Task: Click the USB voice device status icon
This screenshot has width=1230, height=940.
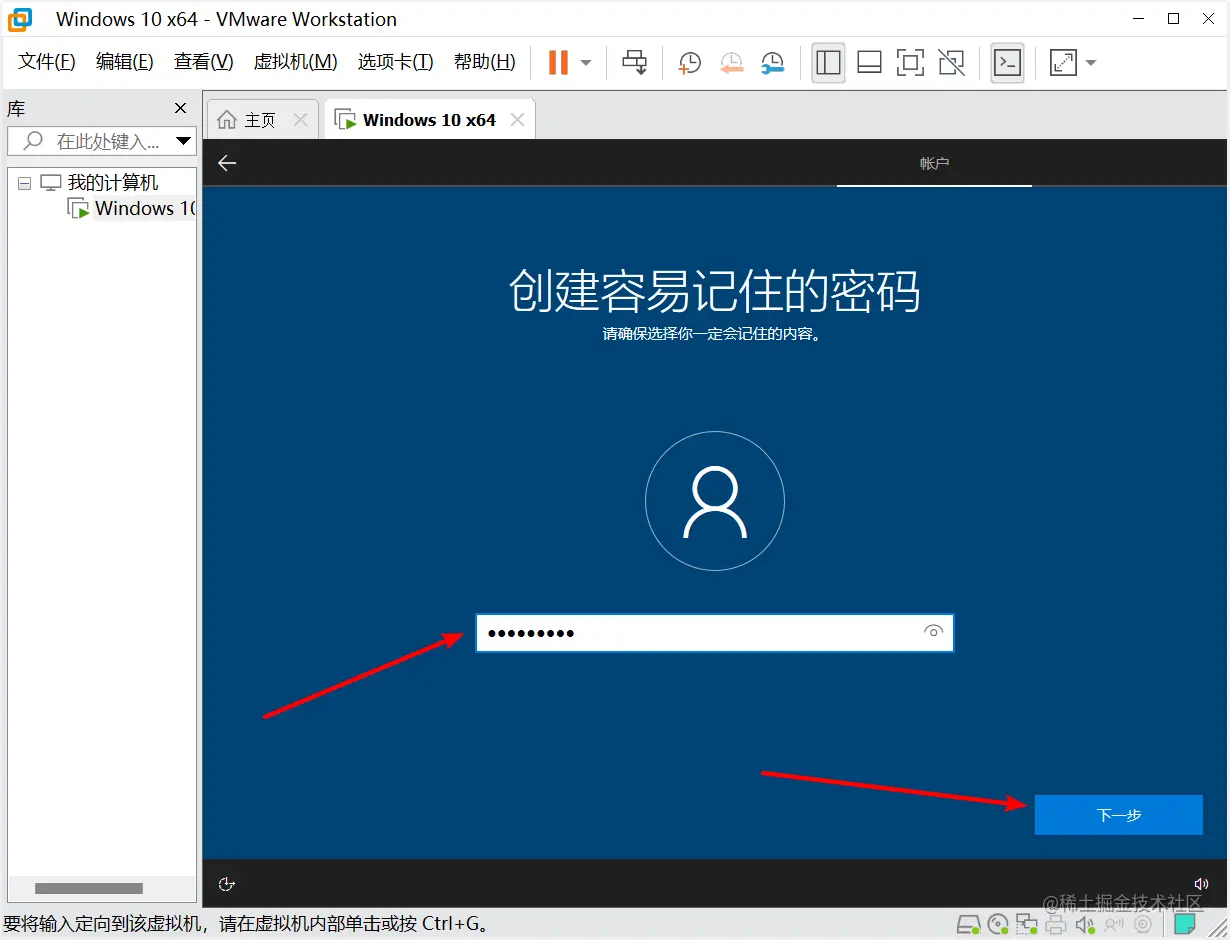Action: point(1114,924)
